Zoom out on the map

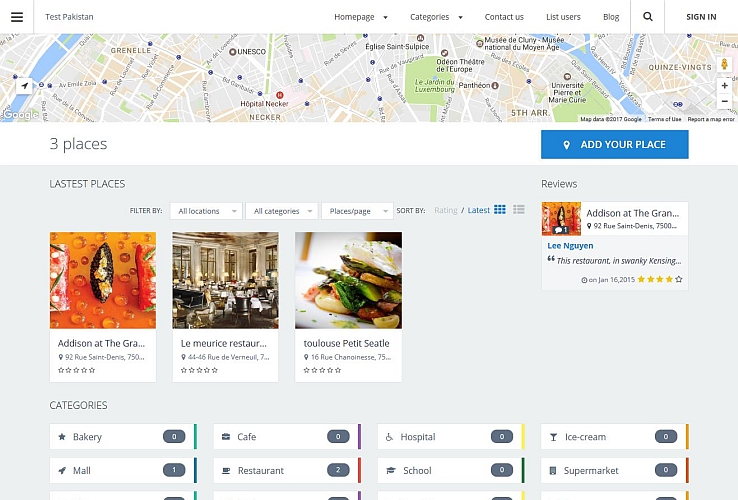[724, 101]
